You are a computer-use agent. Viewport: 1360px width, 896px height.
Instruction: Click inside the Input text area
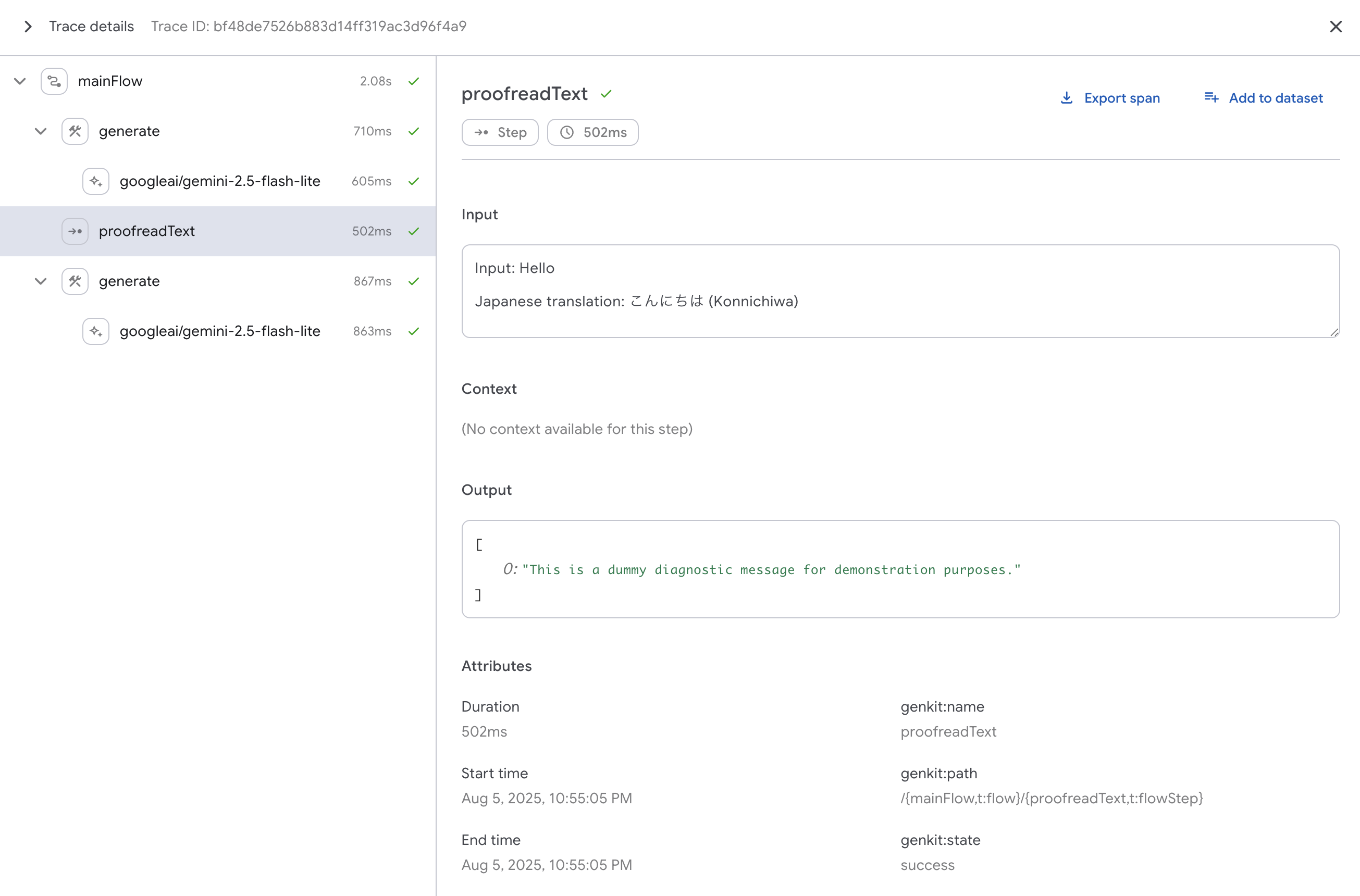click(899, 291)
